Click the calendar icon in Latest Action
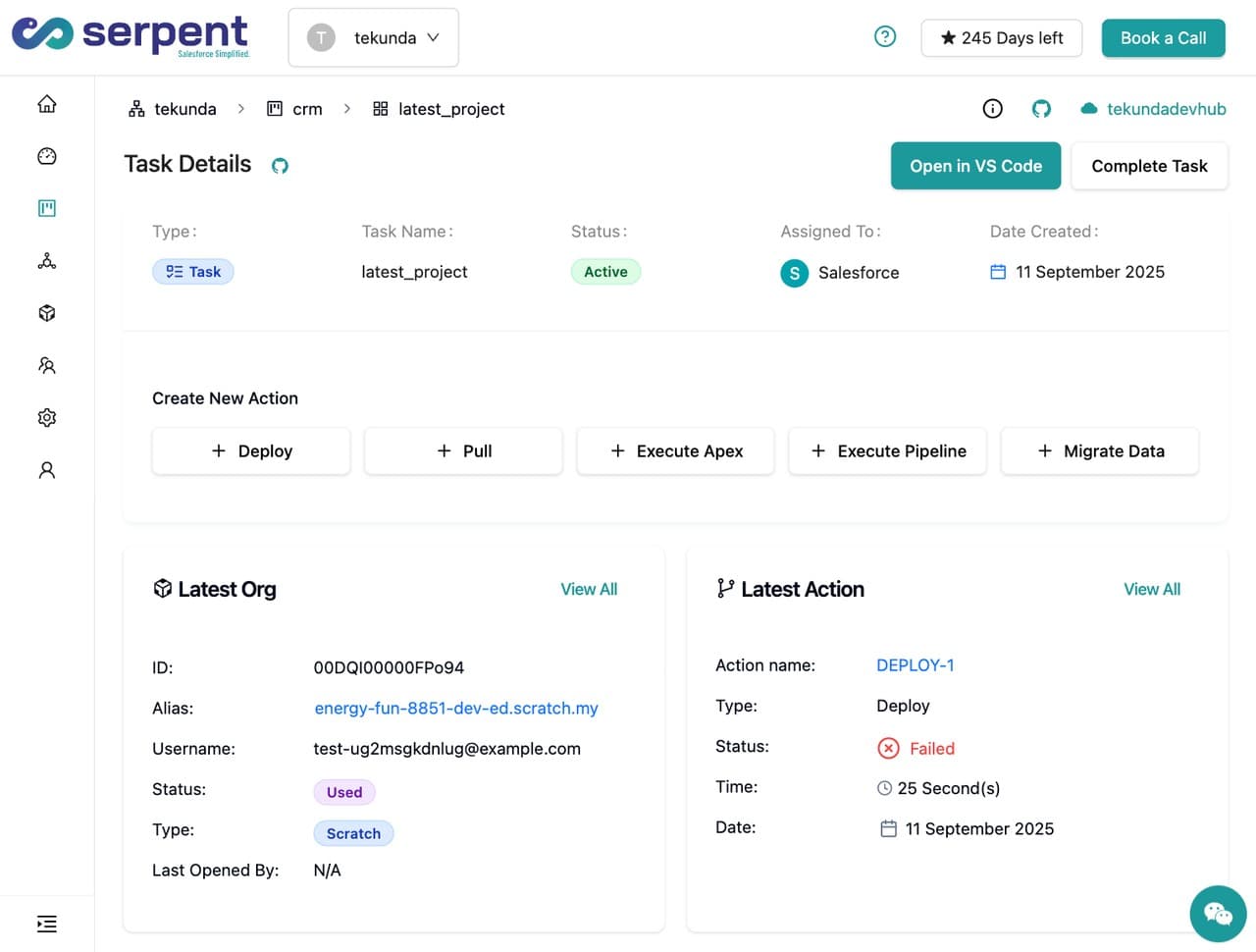1256x952 pixels. (x=888, y=828)
